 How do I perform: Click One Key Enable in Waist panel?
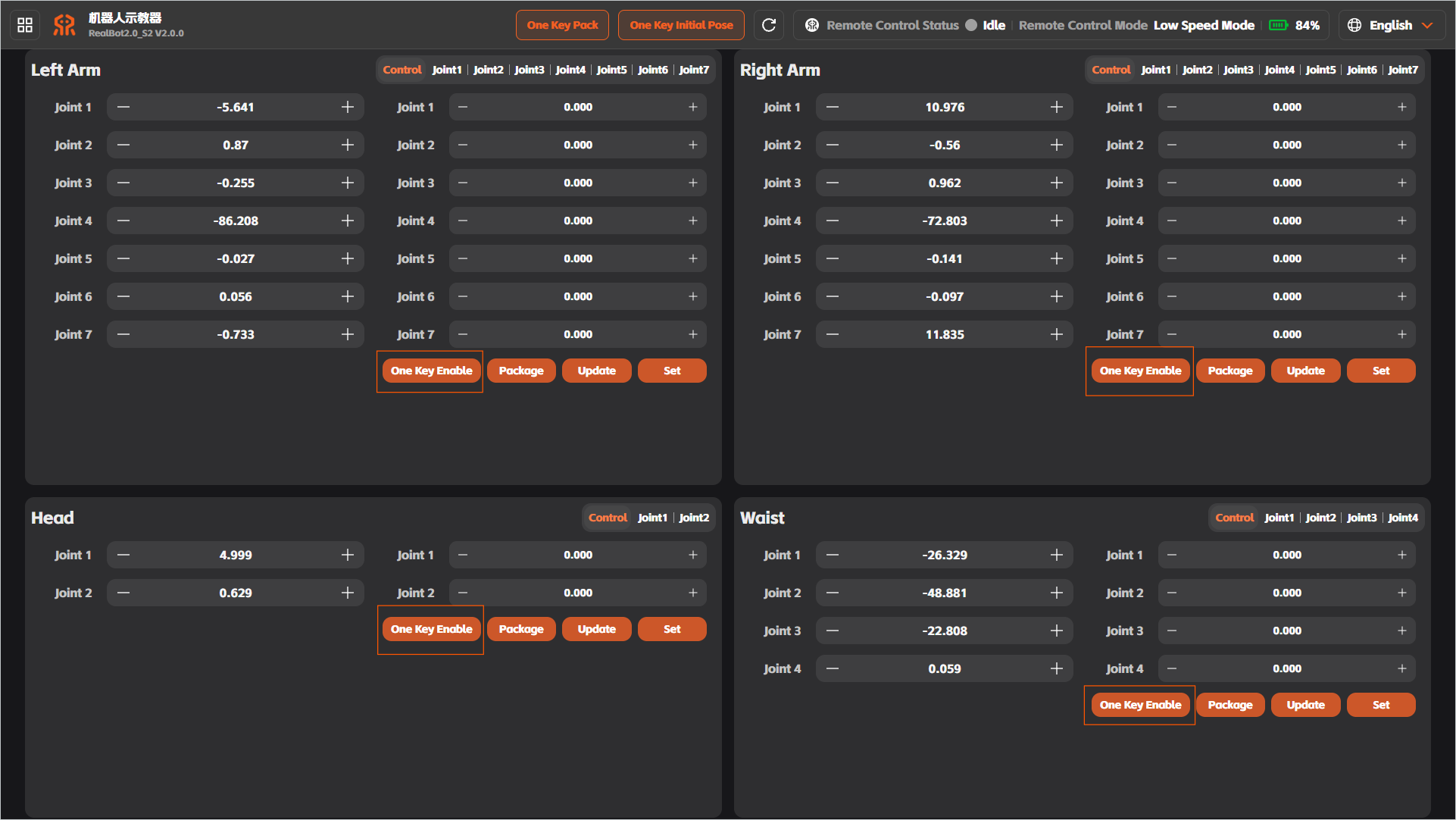(x=1140, y=705)
